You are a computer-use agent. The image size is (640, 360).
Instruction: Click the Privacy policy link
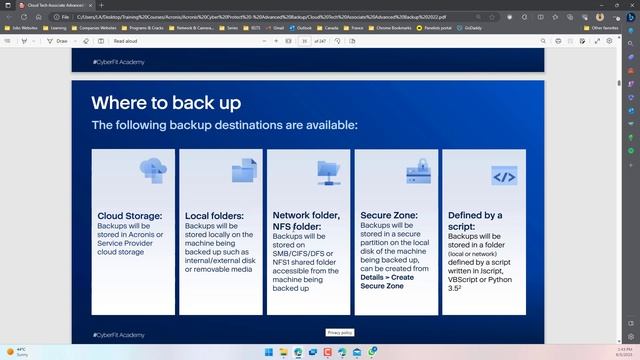point(340,333)
